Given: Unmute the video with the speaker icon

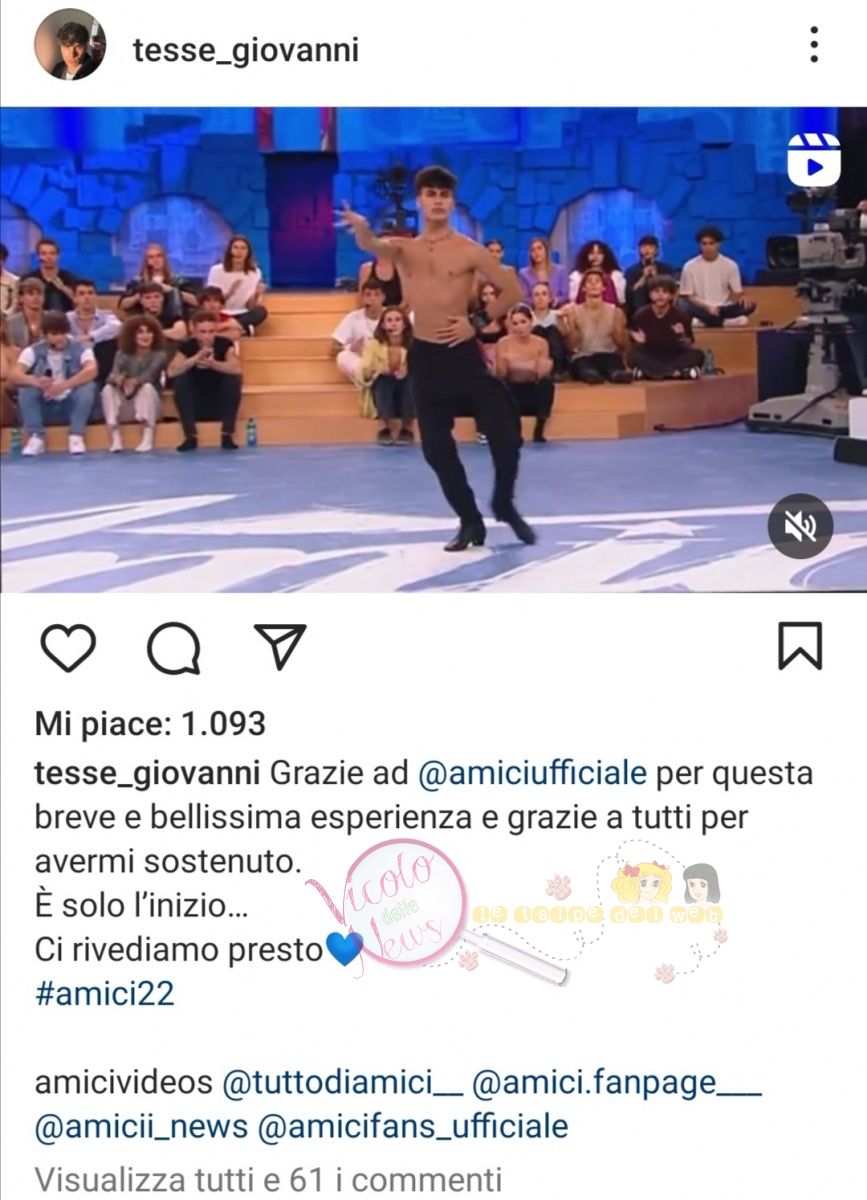Looking at the screenshot, I should pos(800,525).
